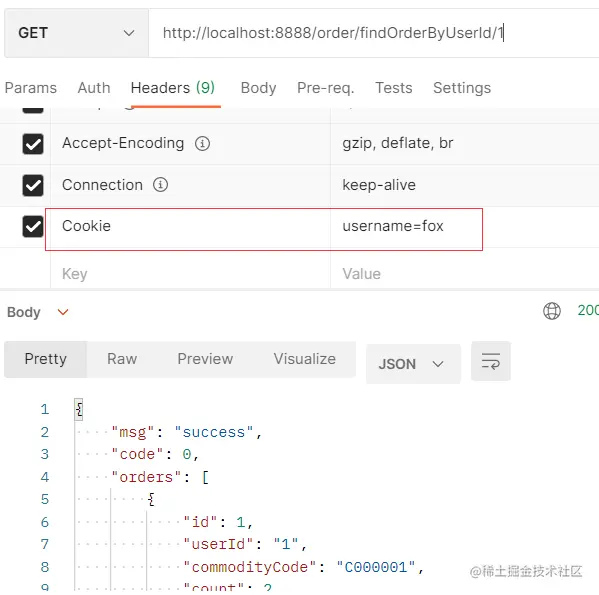Open the Settings tab

(462, 88)
